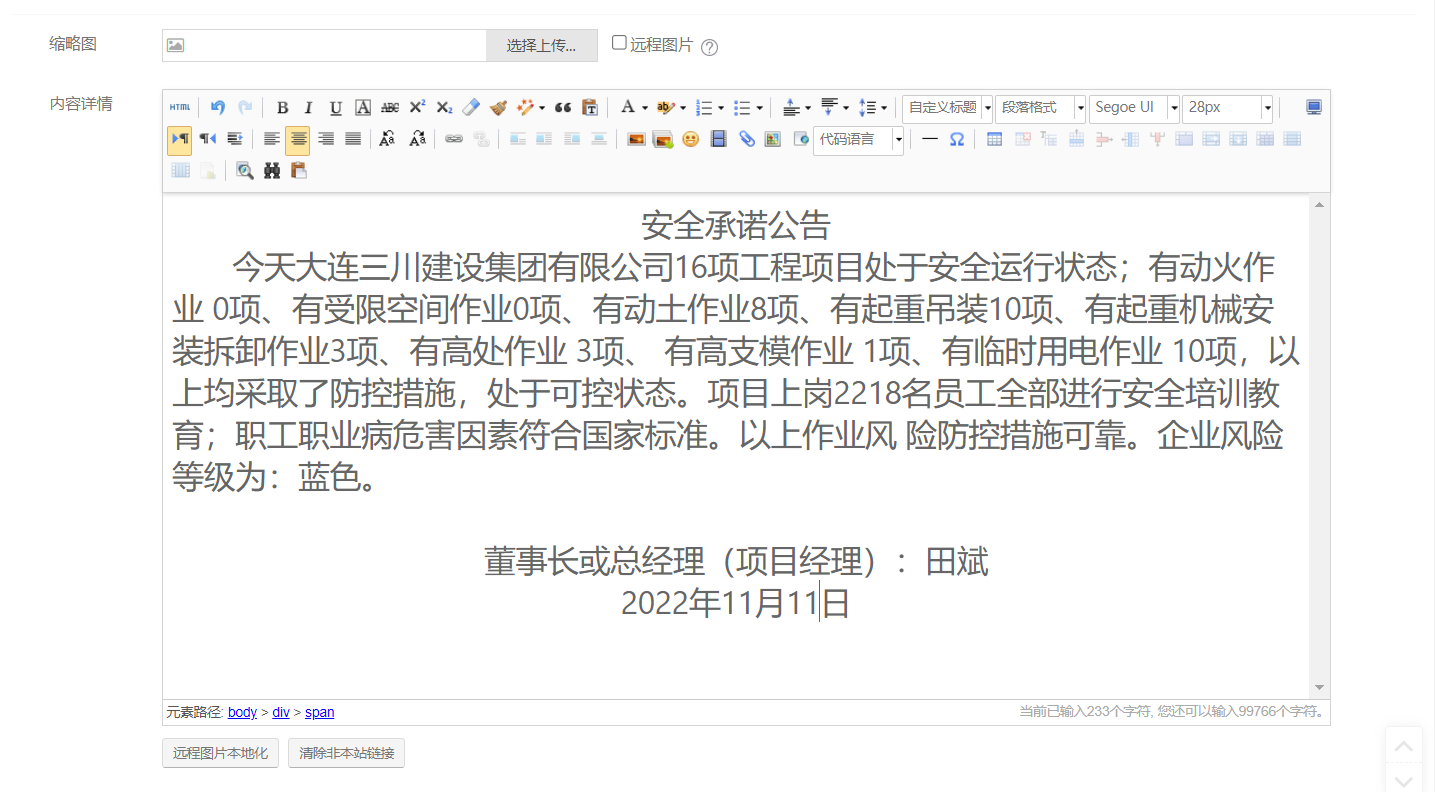Toggle bold formatting
The image size is (1435, 792).
pos(282,108)
